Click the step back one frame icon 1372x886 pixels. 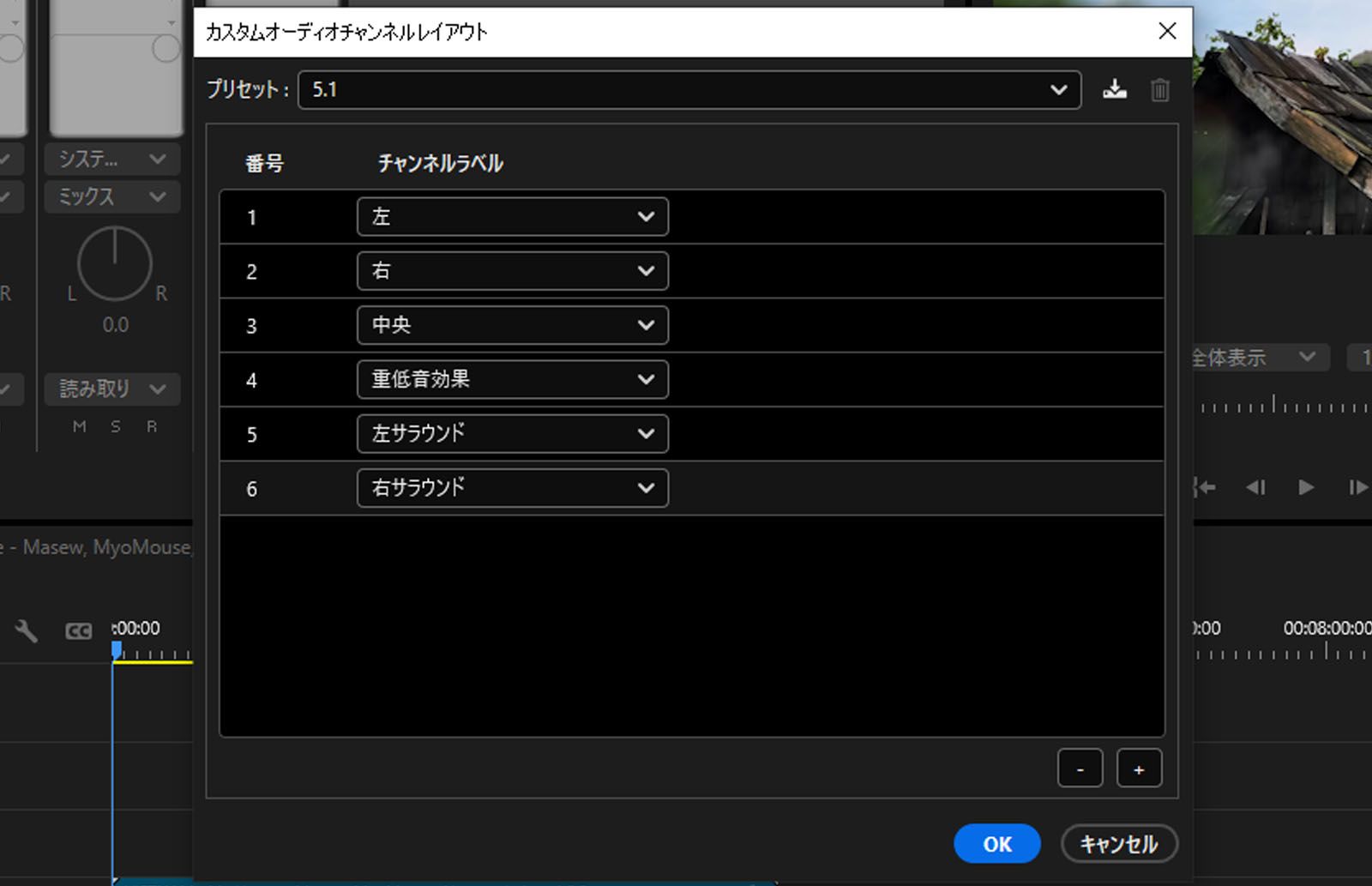tap(1256, 487)
